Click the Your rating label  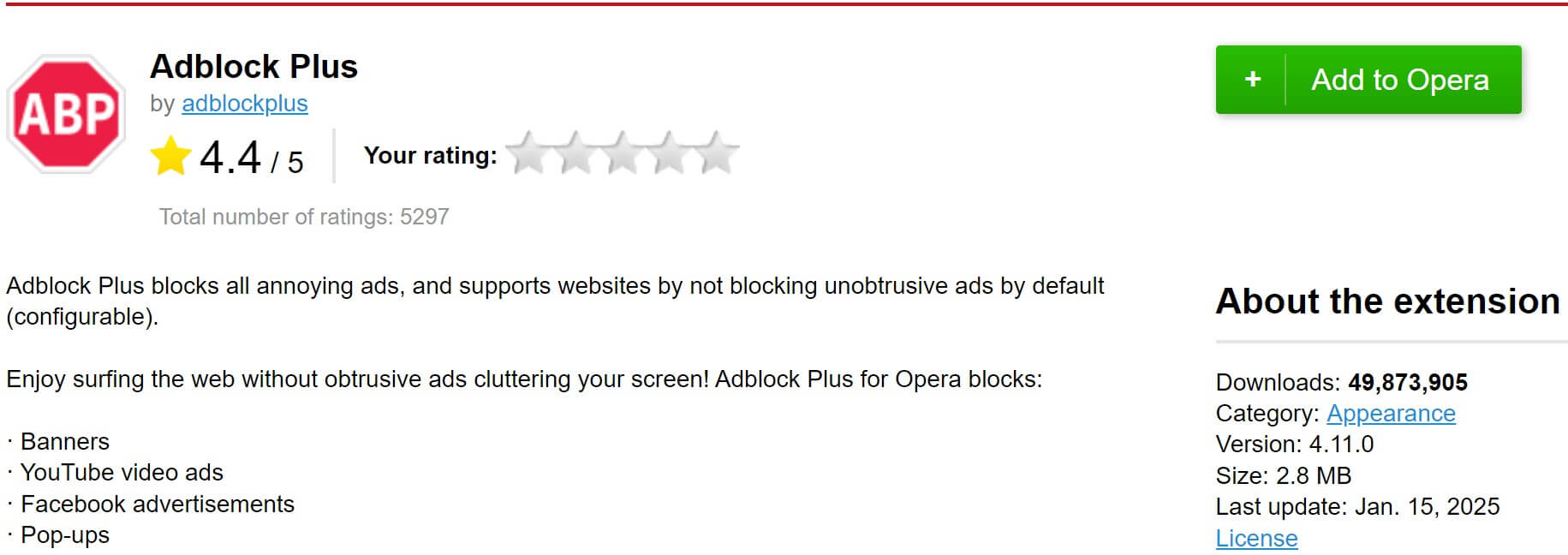[x=430, y=156]
